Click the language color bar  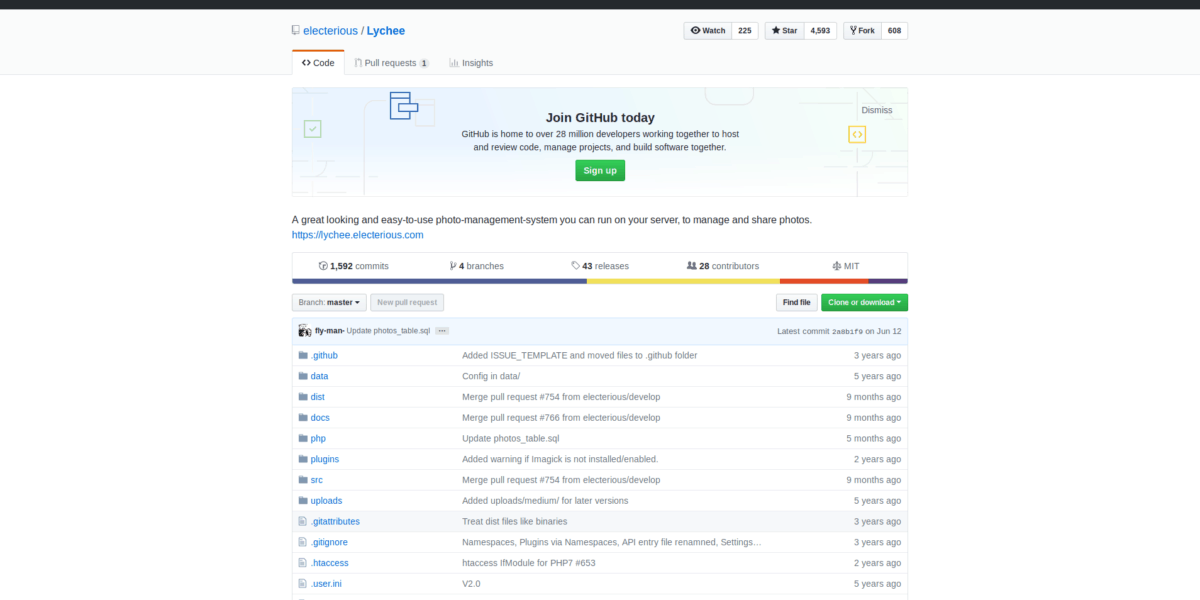coord(600,281)
